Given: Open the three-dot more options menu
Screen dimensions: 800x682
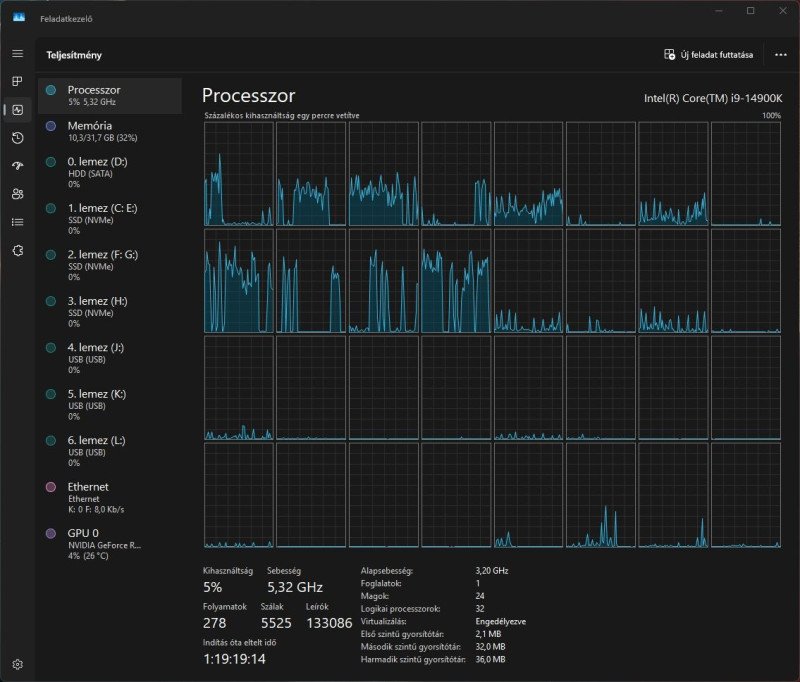Looking at the screenshot, I should pyautogui.click(x=781, y=55).
